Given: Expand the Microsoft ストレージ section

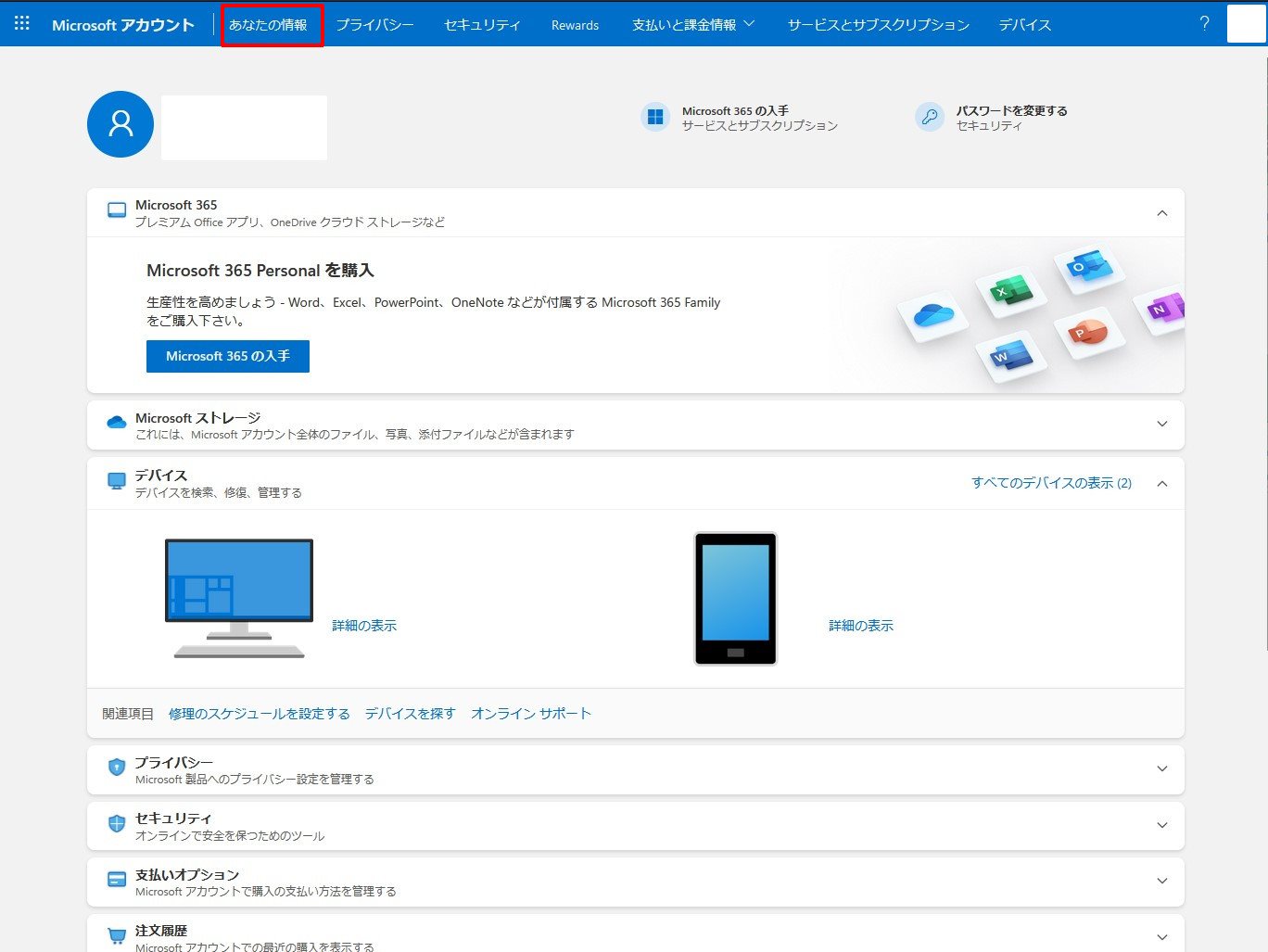Looking at the screenshot, I should (x=1161, y=424).
